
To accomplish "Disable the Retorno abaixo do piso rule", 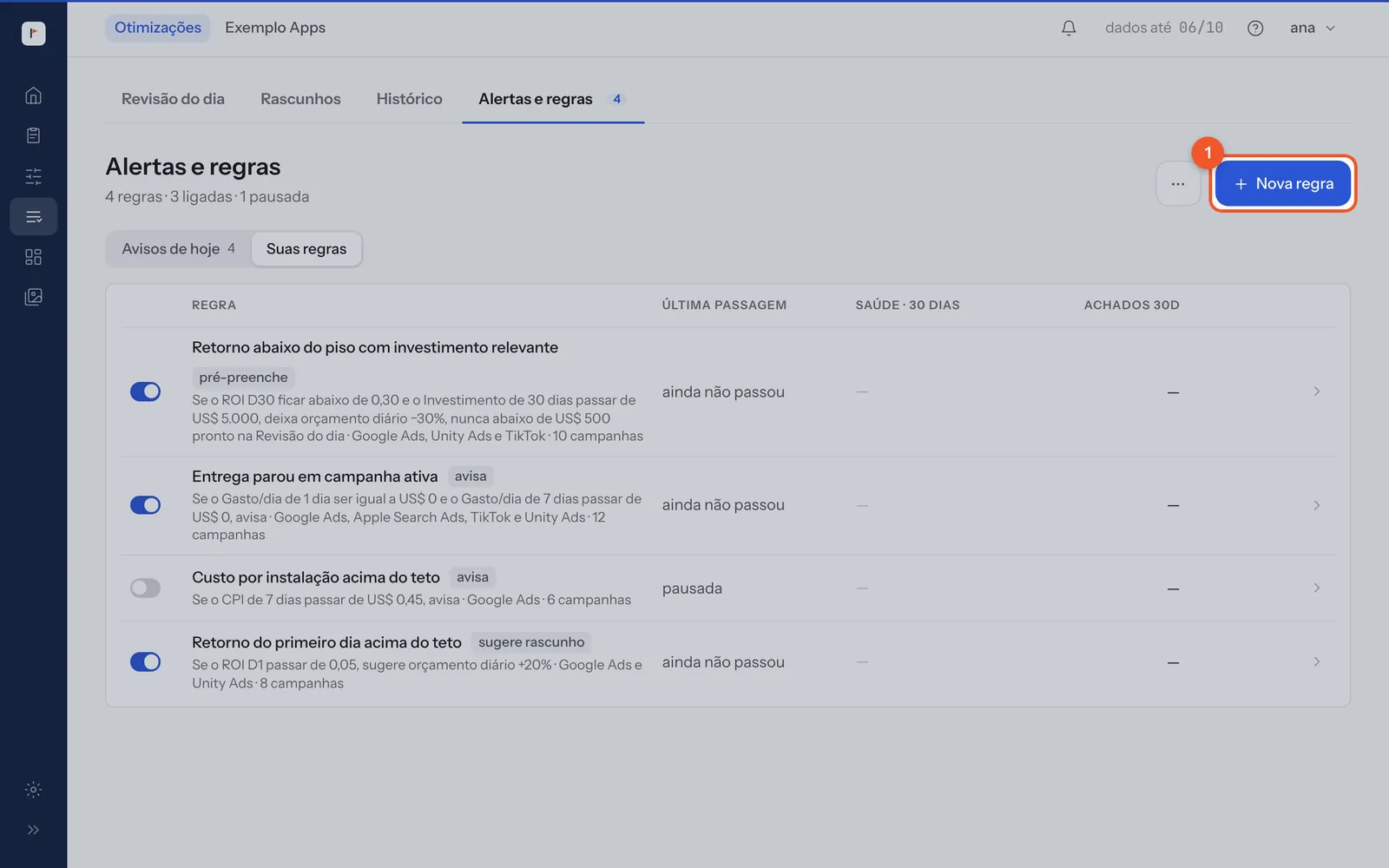I will click(145, 391).
